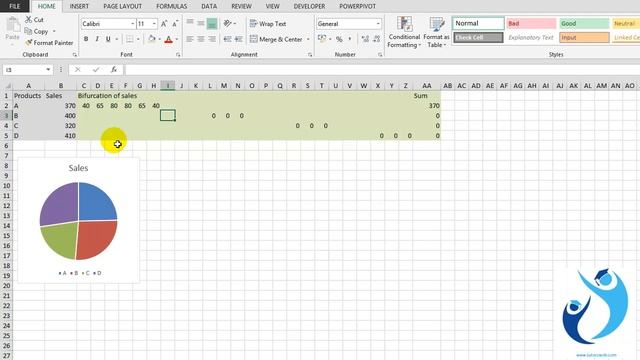The width and height of the screenshot is (640, 360).
Task: Click the Increase Decimal icon
Action: 365,39
